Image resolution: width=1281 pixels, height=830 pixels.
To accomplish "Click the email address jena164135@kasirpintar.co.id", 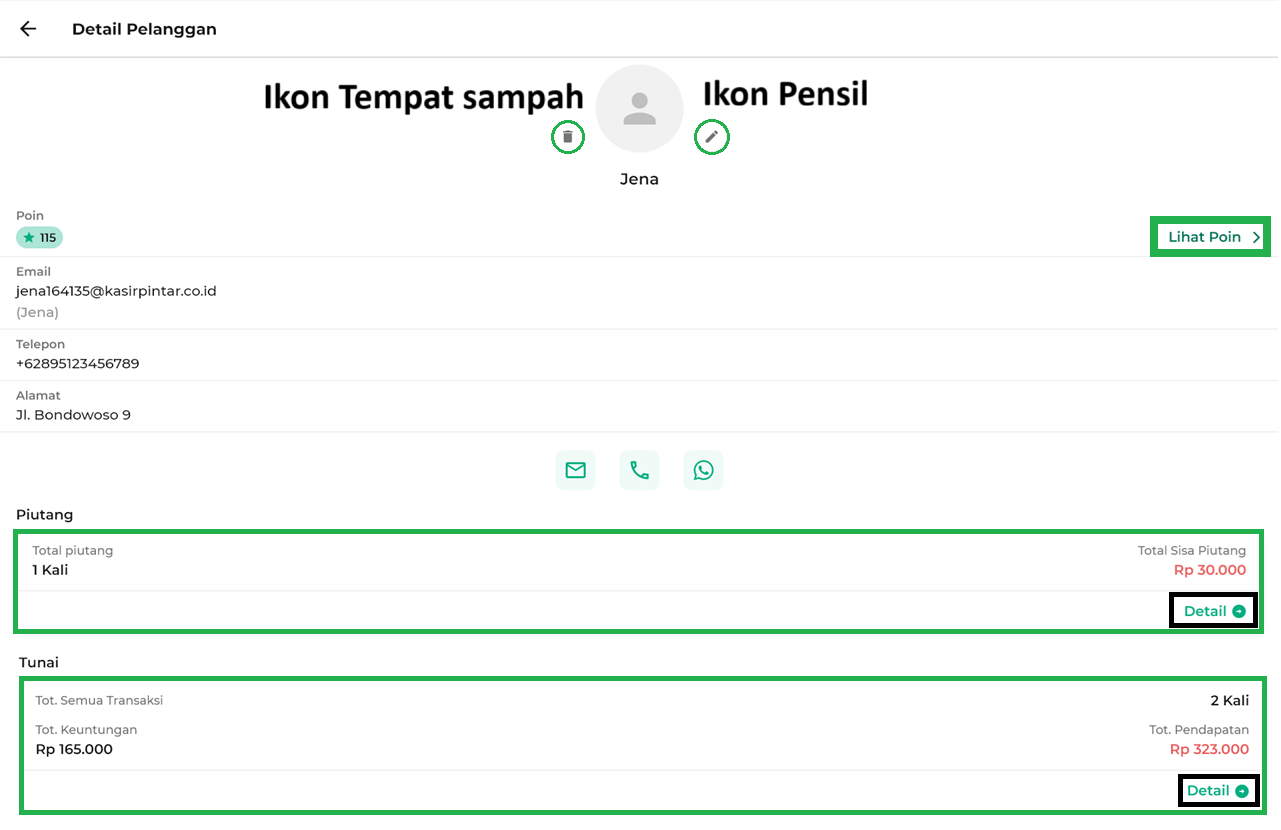I will [116, 291].
